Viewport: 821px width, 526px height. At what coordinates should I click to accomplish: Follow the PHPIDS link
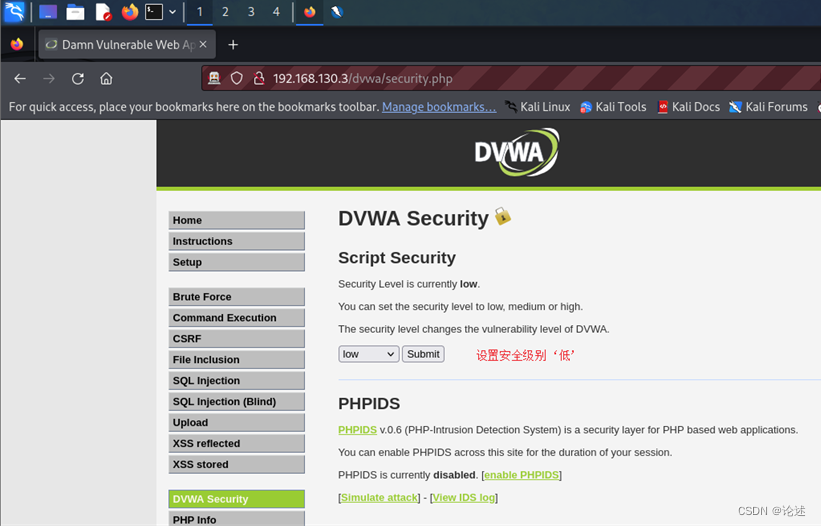357,430
